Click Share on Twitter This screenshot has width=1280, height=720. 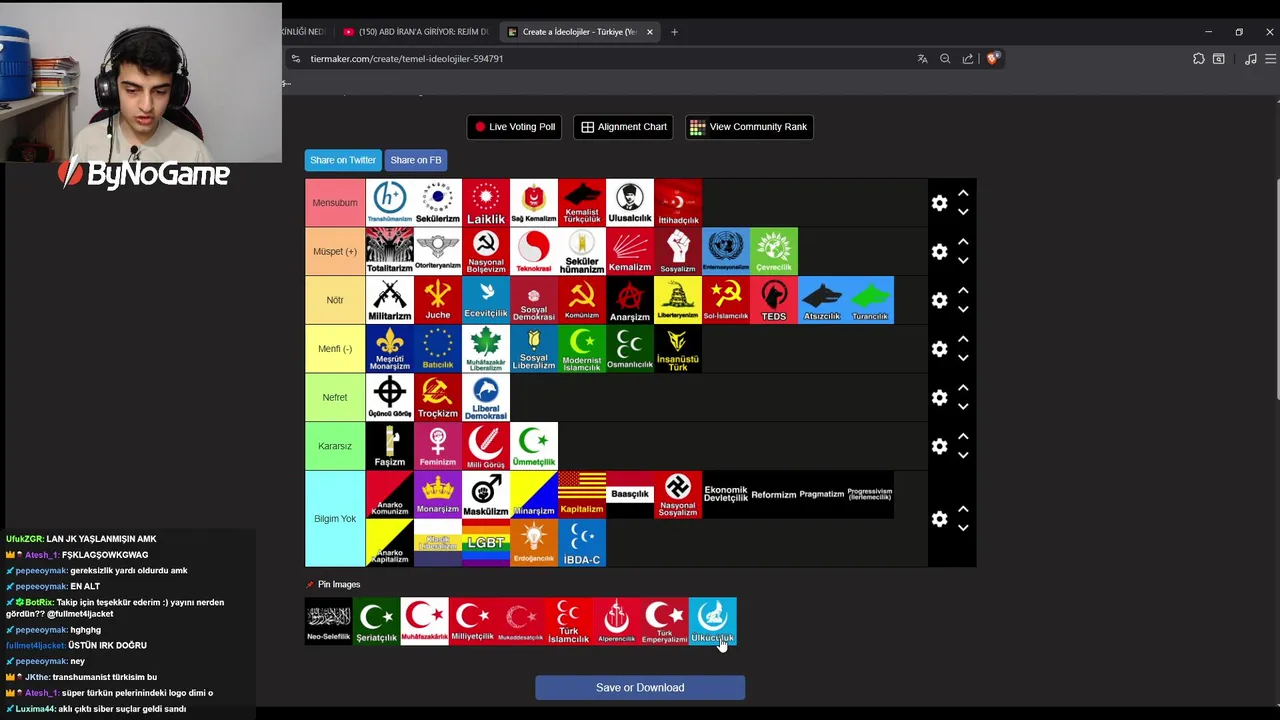343,160
